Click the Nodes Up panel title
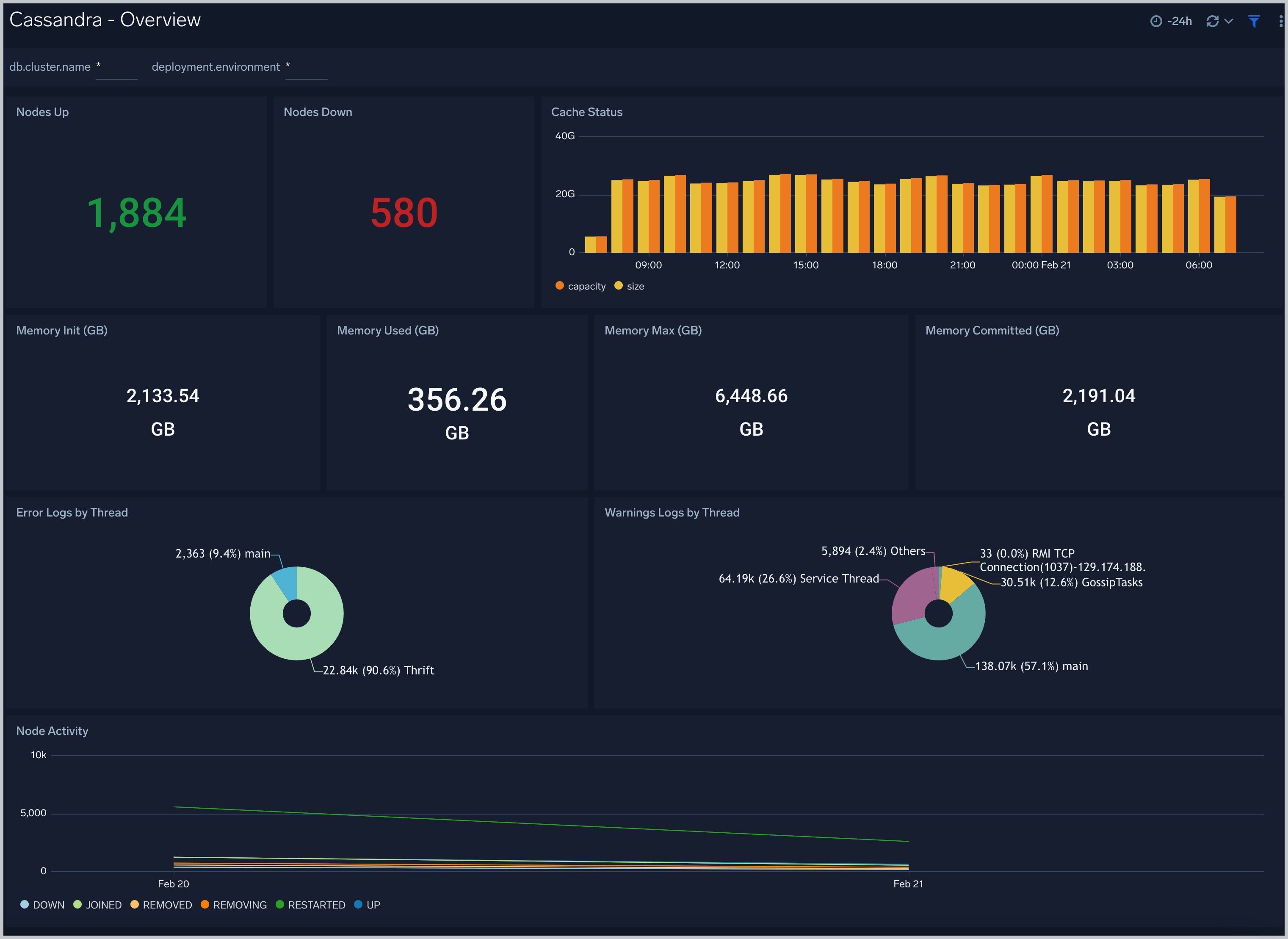 pos(43,112)
